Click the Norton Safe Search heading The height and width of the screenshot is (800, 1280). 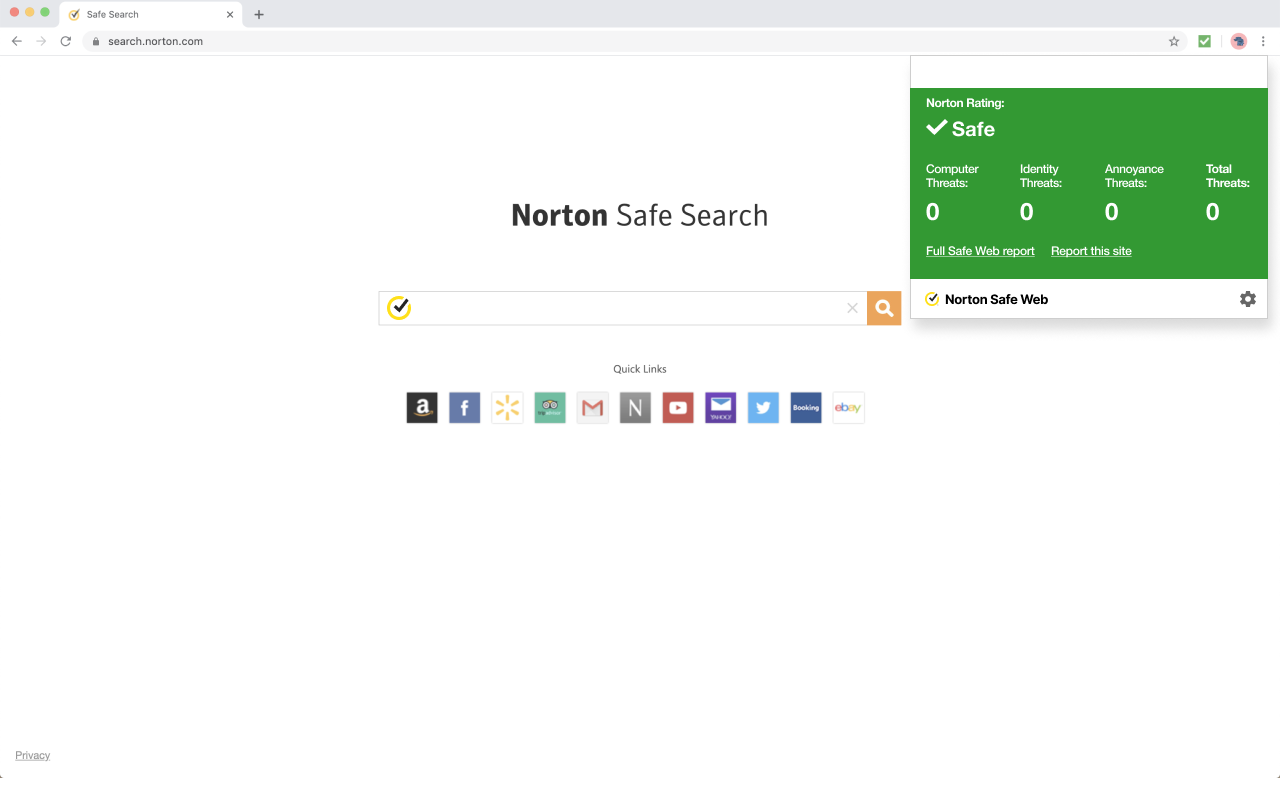pos(640,215)
